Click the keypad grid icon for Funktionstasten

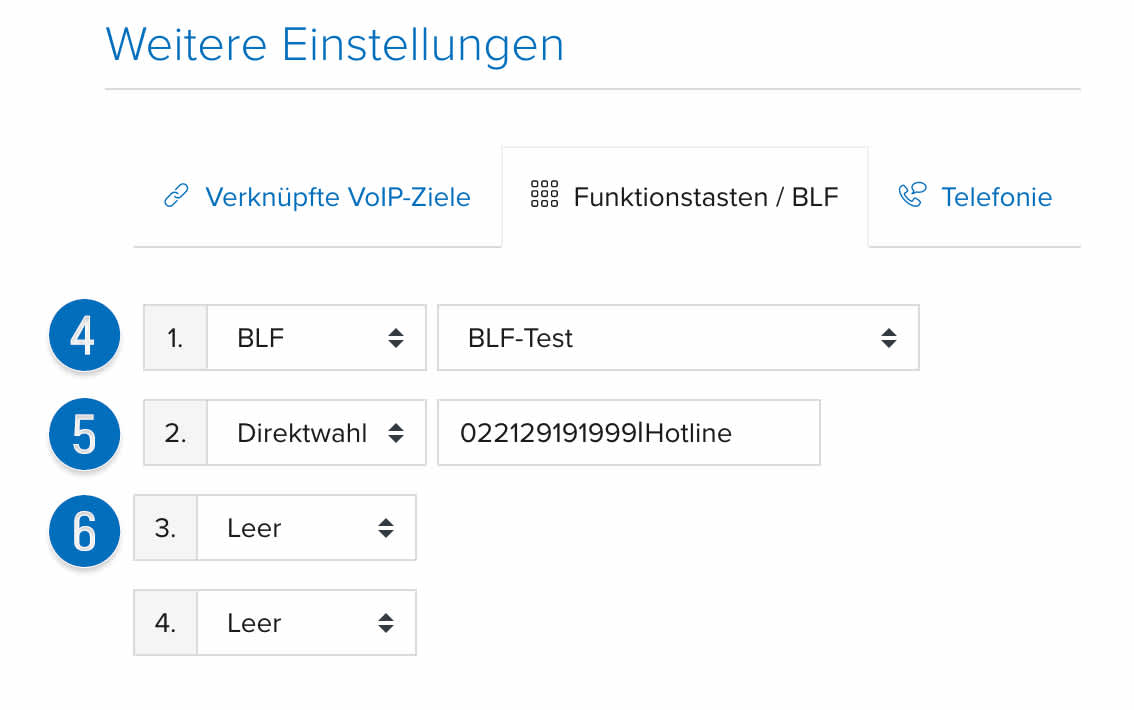[544, 194]
